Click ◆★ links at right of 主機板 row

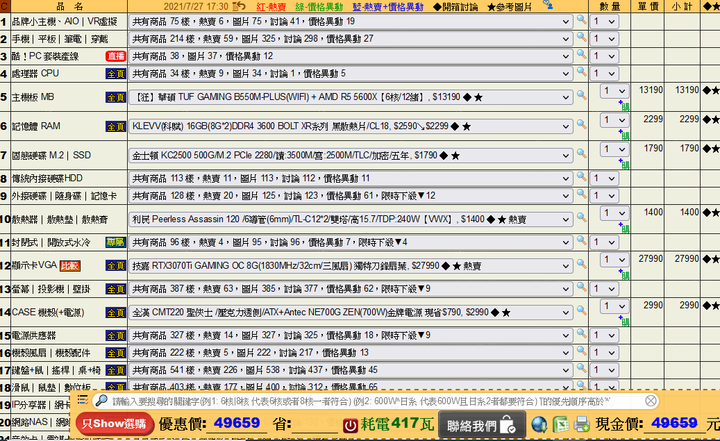click(x=711, y=90)
